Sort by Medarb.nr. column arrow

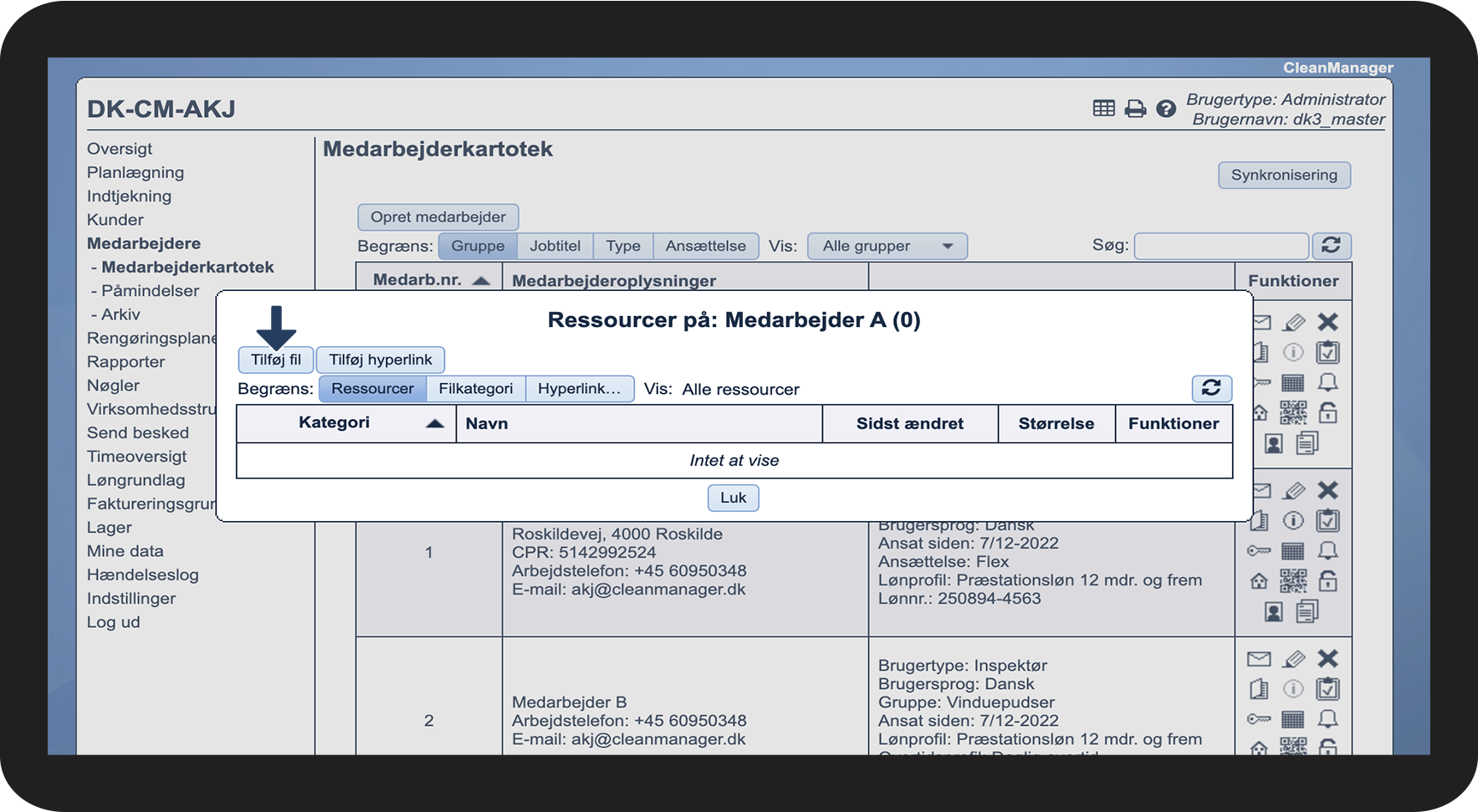click(x=481, y=280)
